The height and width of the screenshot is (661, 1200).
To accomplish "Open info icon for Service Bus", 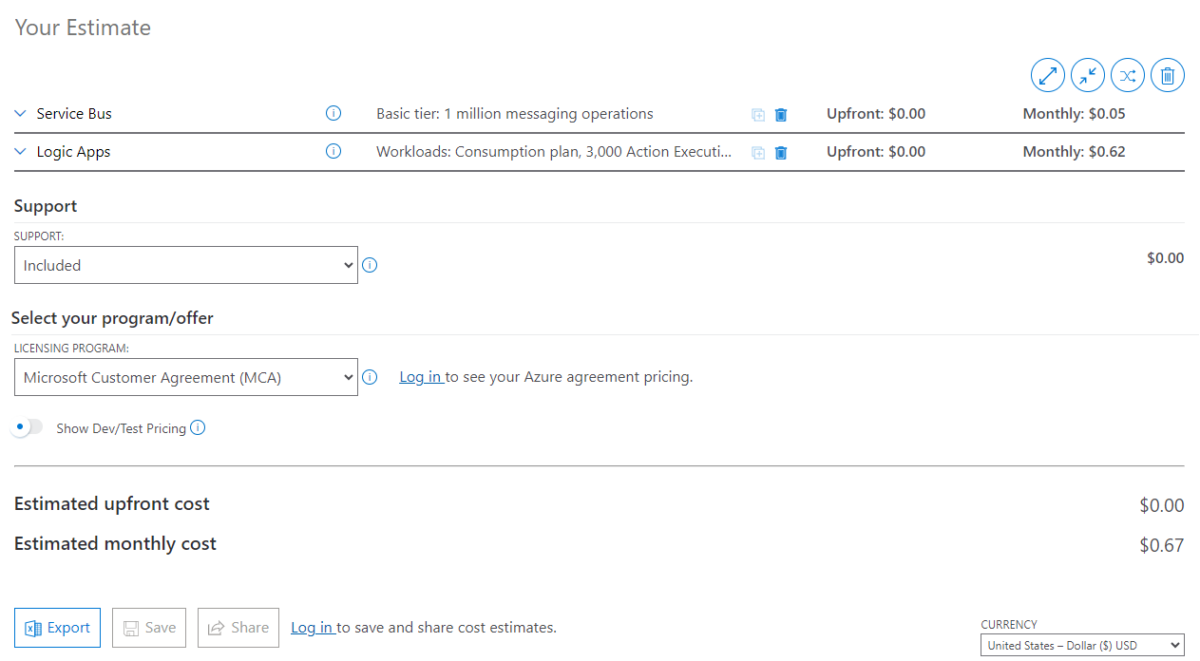I will 334,114.
